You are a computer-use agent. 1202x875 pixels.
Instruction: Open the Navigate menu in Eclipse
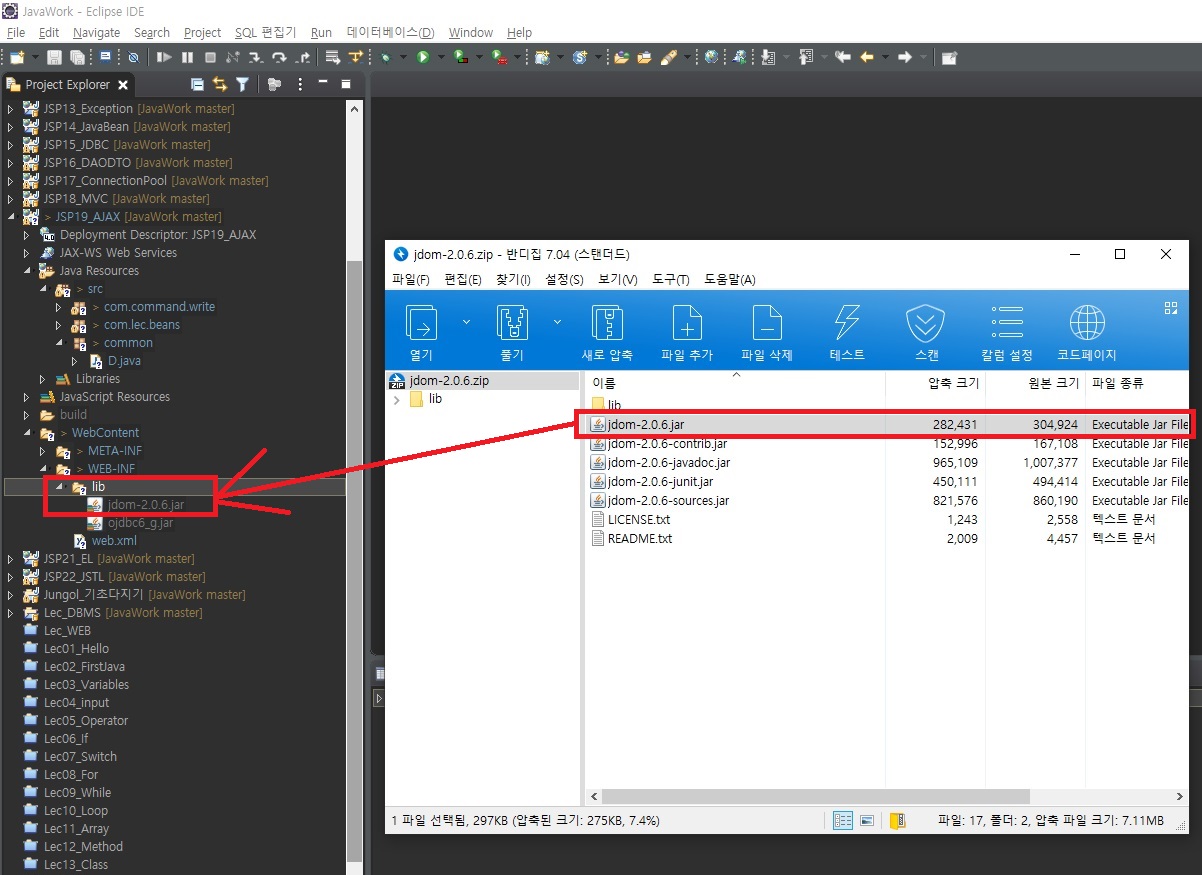(x=96, y=32)
